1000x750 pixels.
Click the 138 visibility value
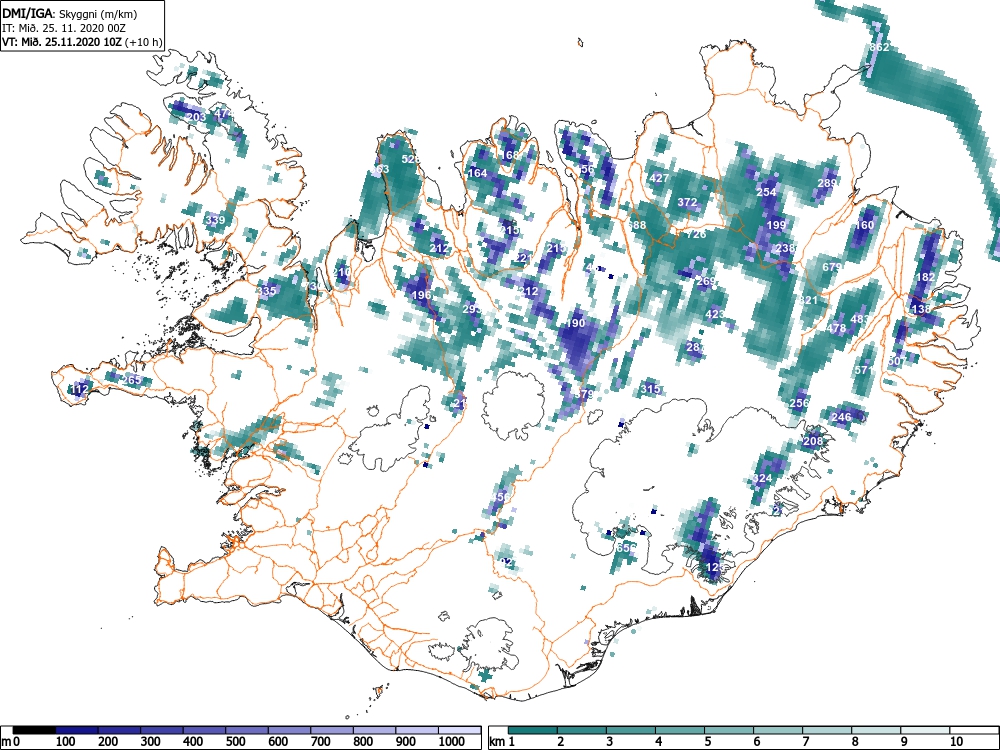tap(922, 309)
